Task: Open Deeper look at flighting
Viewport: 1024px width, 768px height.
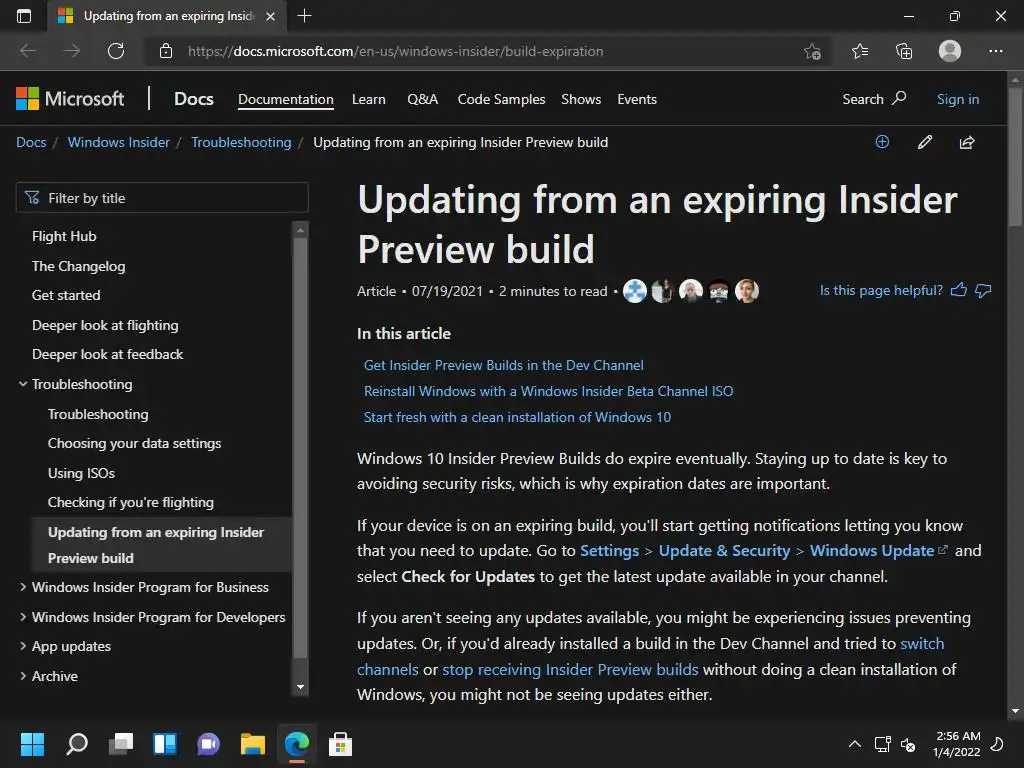Action: (x=105, y=325)
